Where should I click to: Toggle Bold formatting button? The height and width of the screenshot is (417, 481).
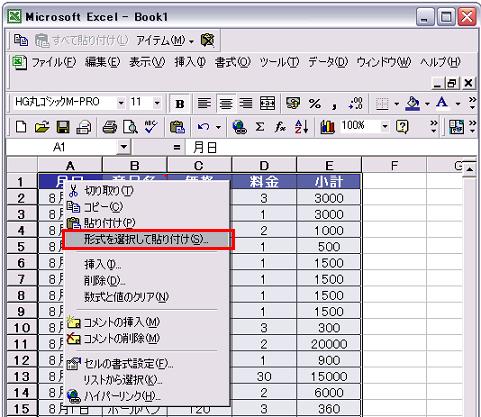pyautogui.click(x=180, y=104)
